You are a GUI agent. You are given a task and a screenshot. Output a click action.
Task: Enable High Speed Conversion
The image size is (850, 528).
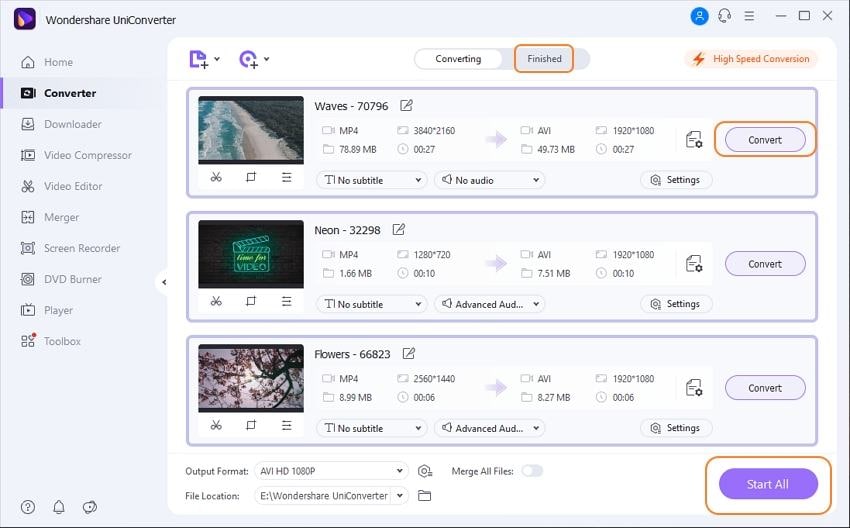click(751, 59)
